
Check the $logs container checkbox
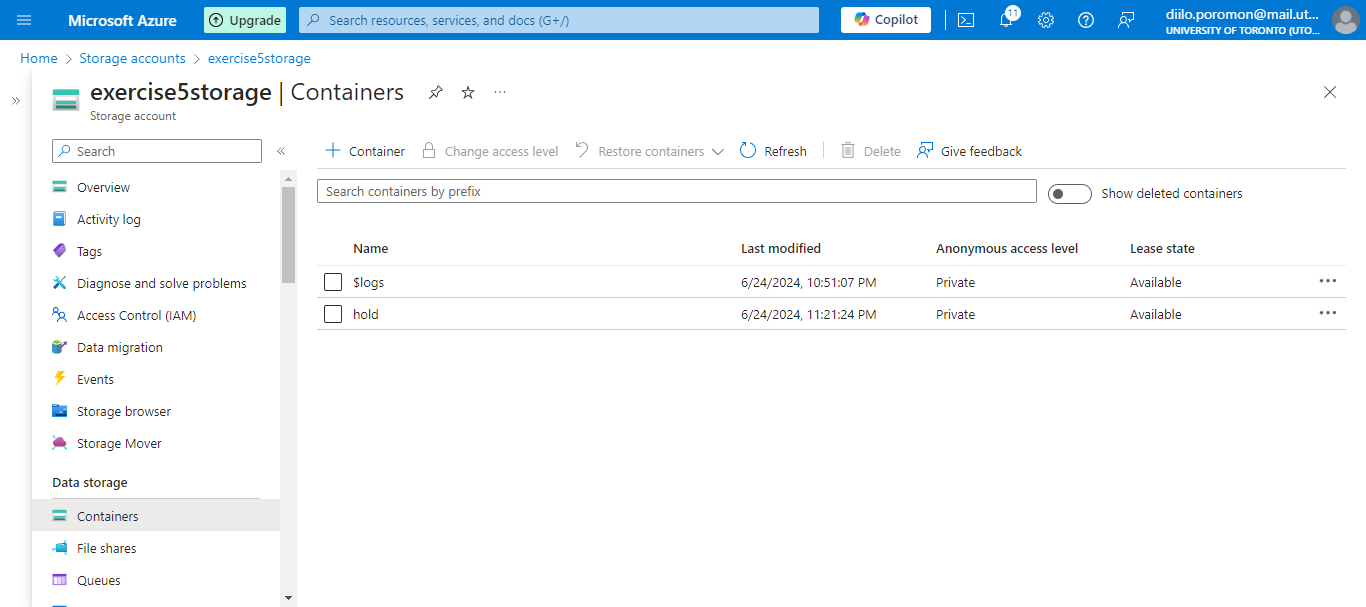click(333, 282)
